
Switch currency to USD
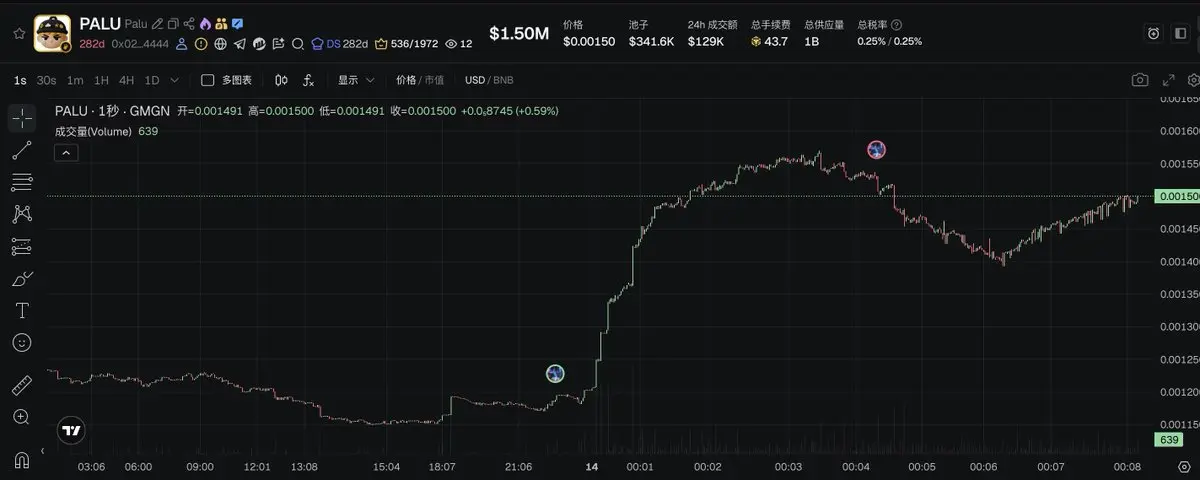tap(474, 80)
